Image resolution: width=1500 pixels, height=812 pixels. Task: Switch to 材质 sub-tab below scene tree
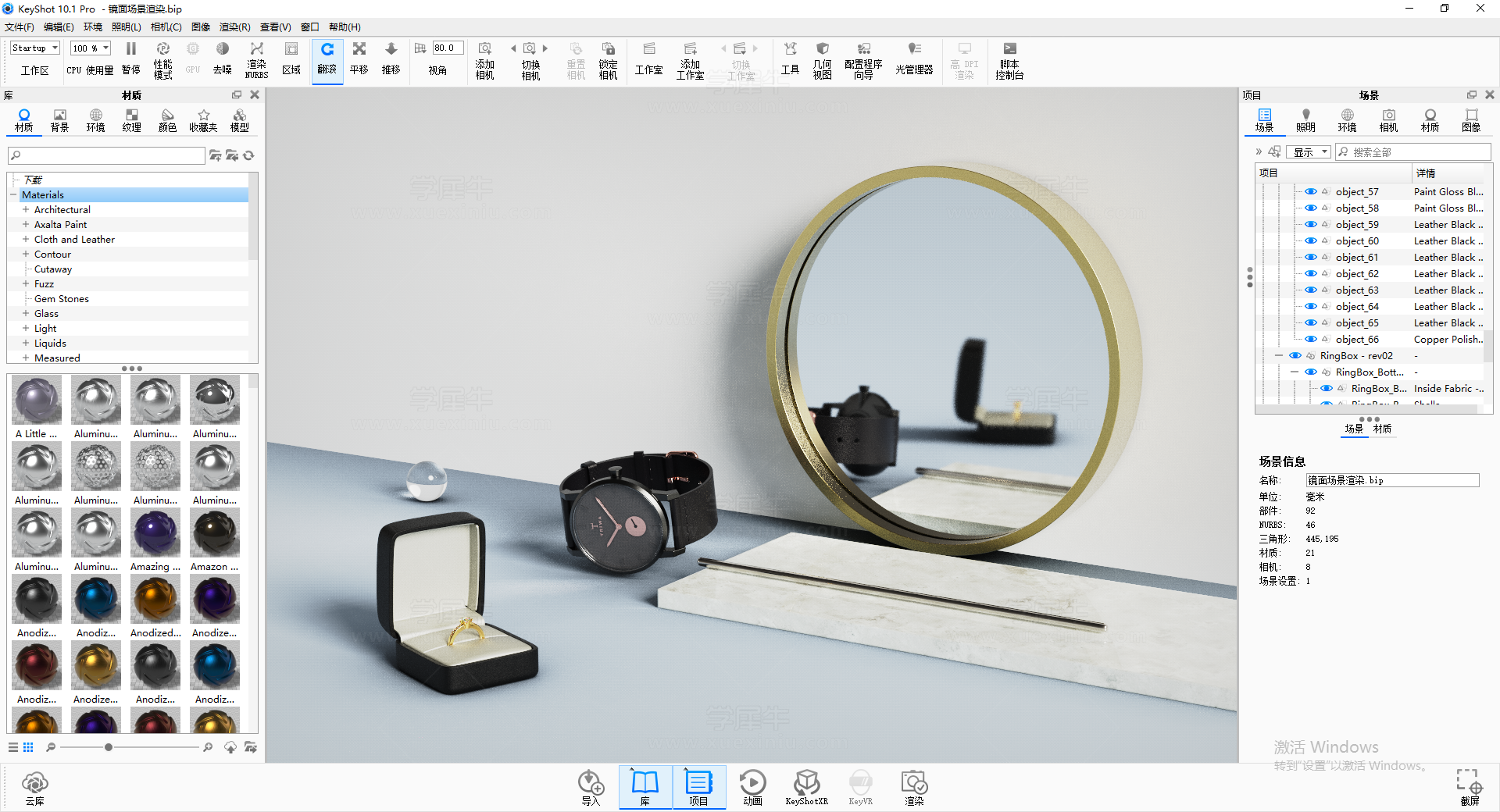click(1382, 429)
